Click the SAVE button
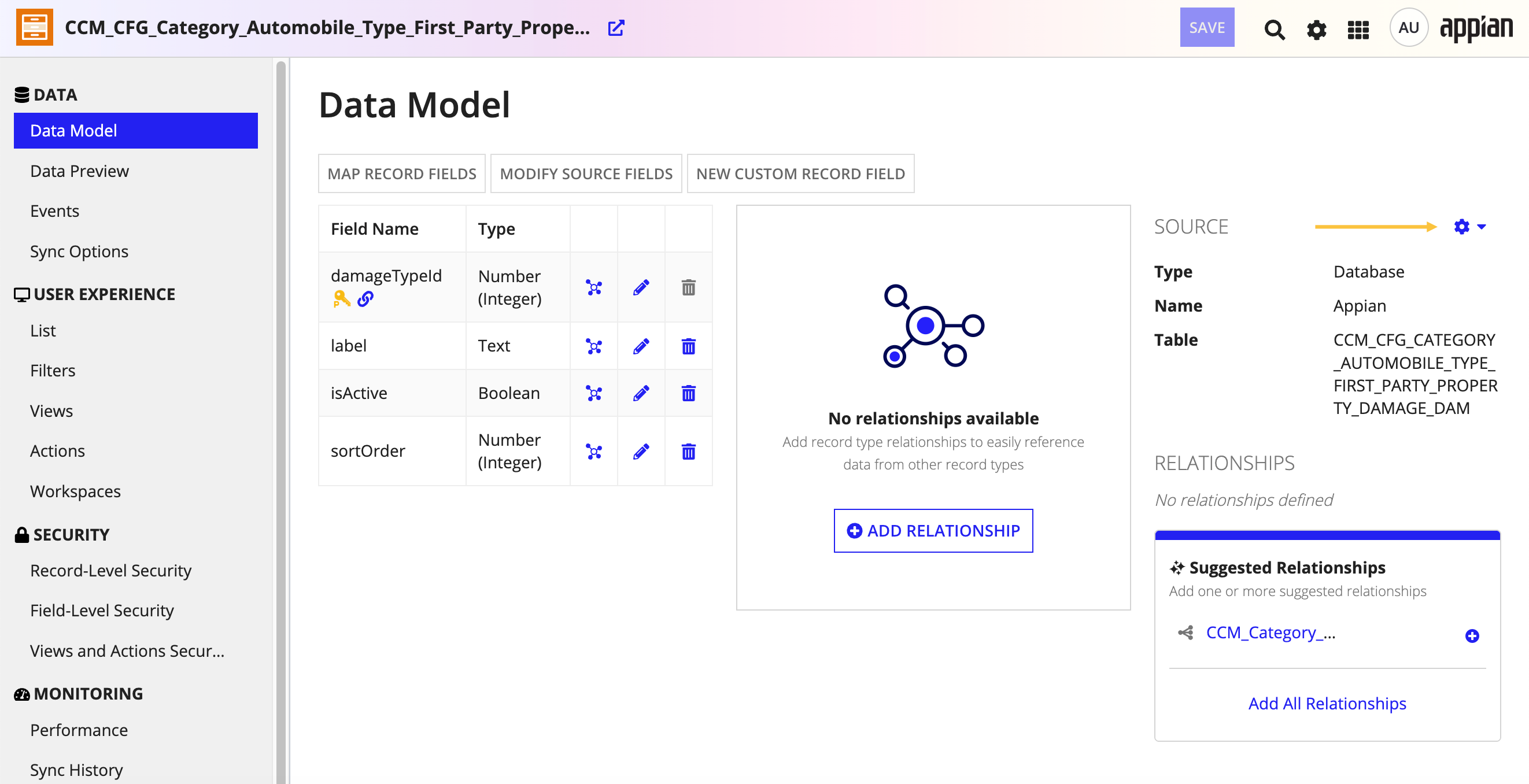Image resolution: width=1529 pixels, height=784 pixels. (x=1207, y=27)
